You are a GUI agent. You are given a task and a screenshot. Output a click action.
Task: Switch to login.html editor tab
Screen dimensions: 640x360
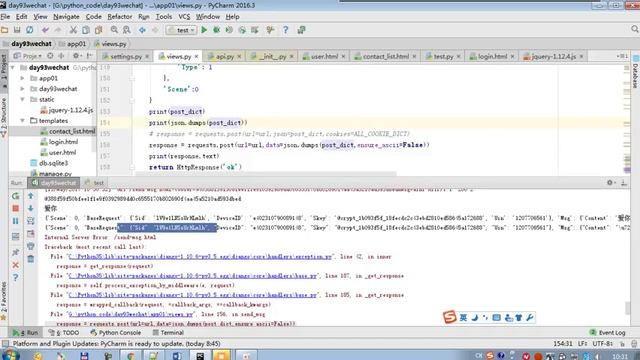click(491, 56)
